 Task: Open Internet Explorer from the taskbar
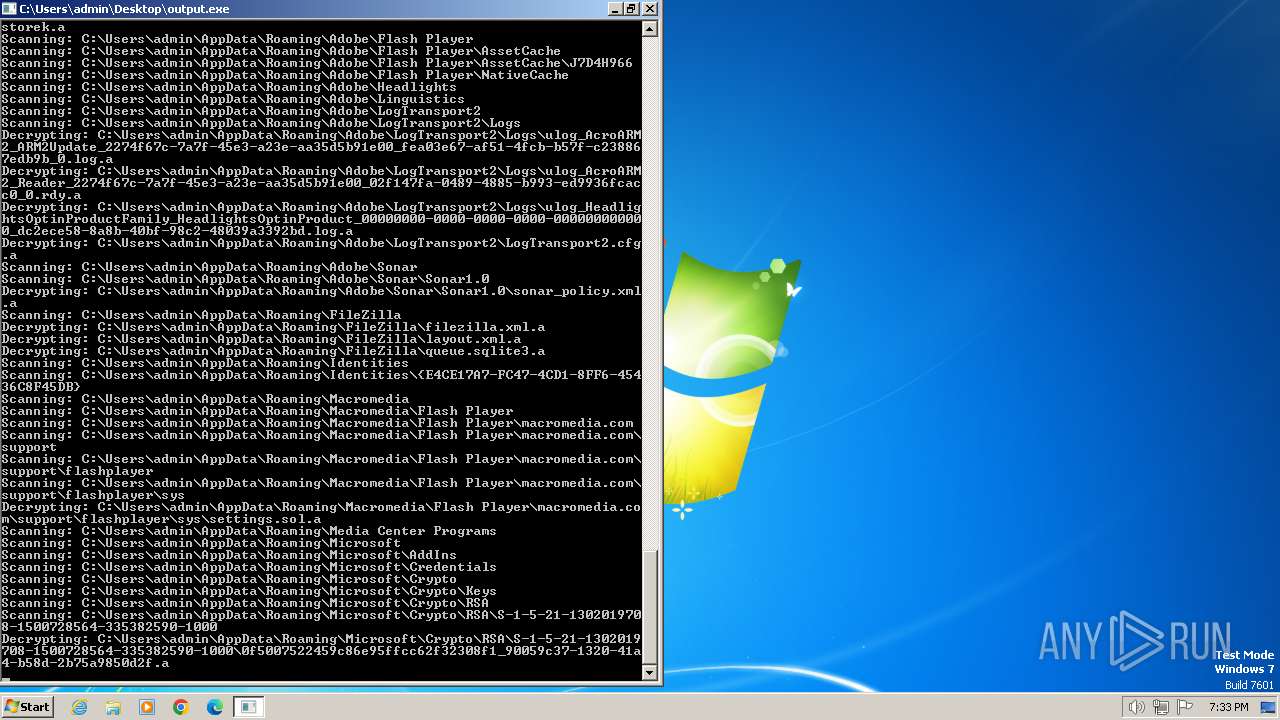pyautogui.click(x=79, y=707)
